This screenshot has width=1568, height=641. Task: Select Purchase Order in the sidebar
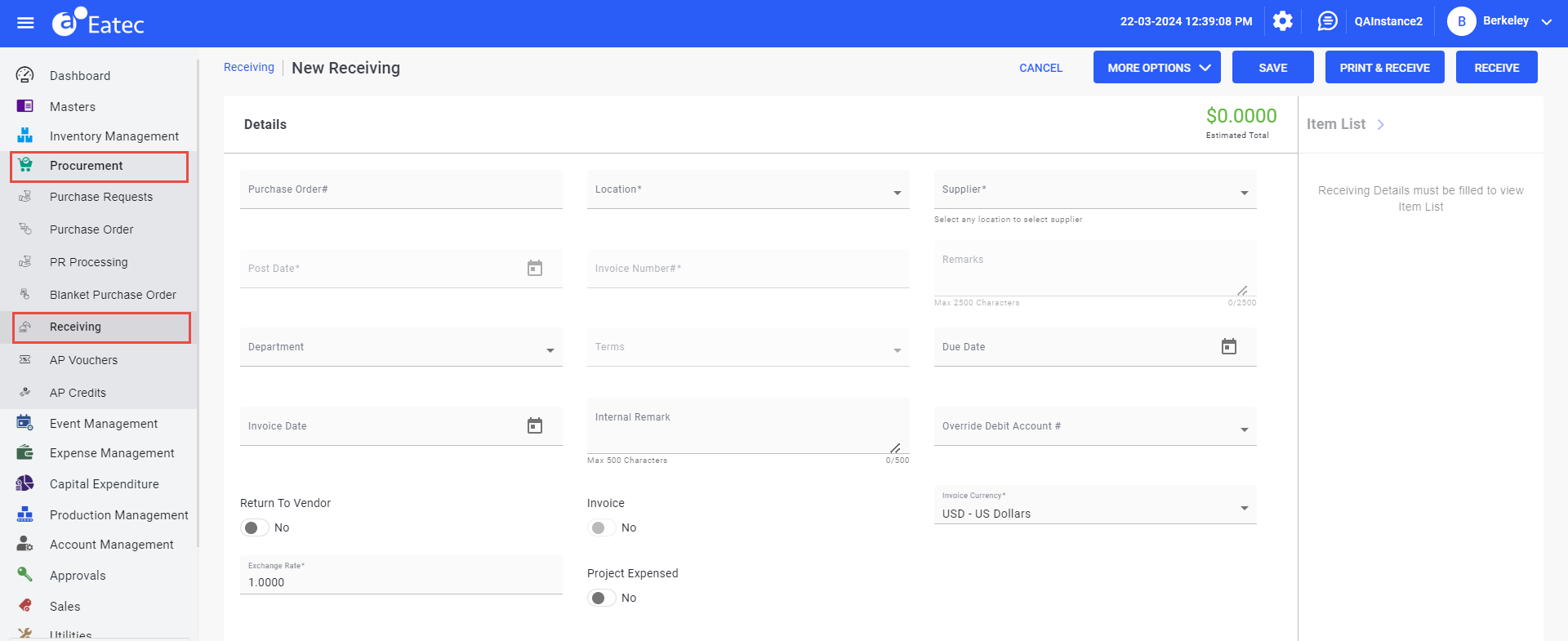91,229
